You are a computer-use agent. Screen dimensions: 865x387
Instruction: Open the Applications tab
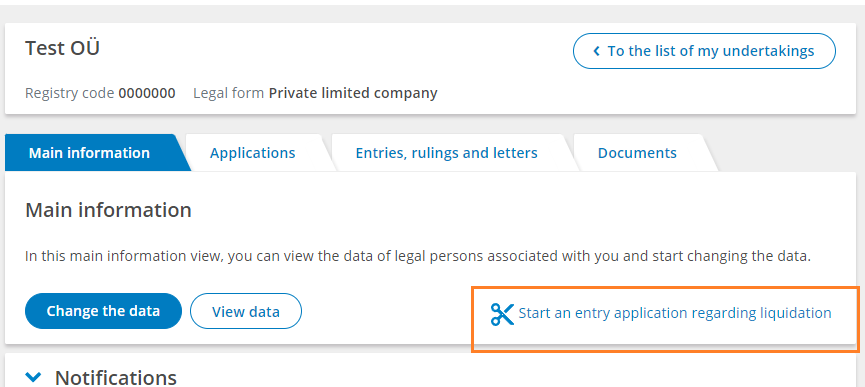coord(253,153)
